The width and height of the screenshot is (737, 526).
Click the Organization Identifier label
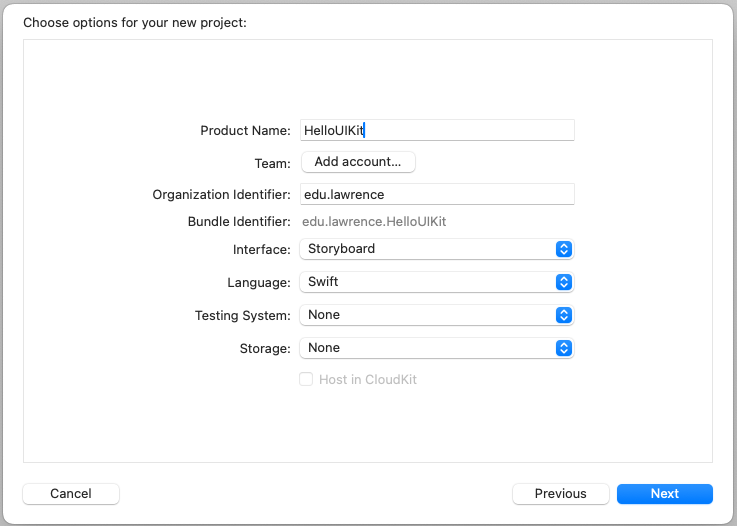tap(221, 195)
